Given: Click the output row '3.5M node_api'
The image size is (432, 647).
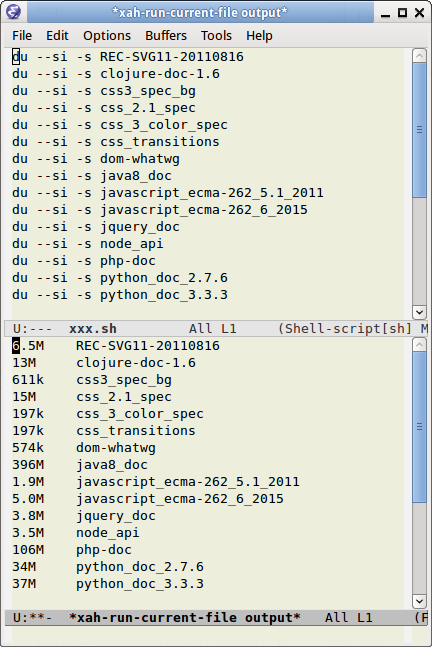Looking at the screenshot, I should pyautogui.click(x=76, y=533).
